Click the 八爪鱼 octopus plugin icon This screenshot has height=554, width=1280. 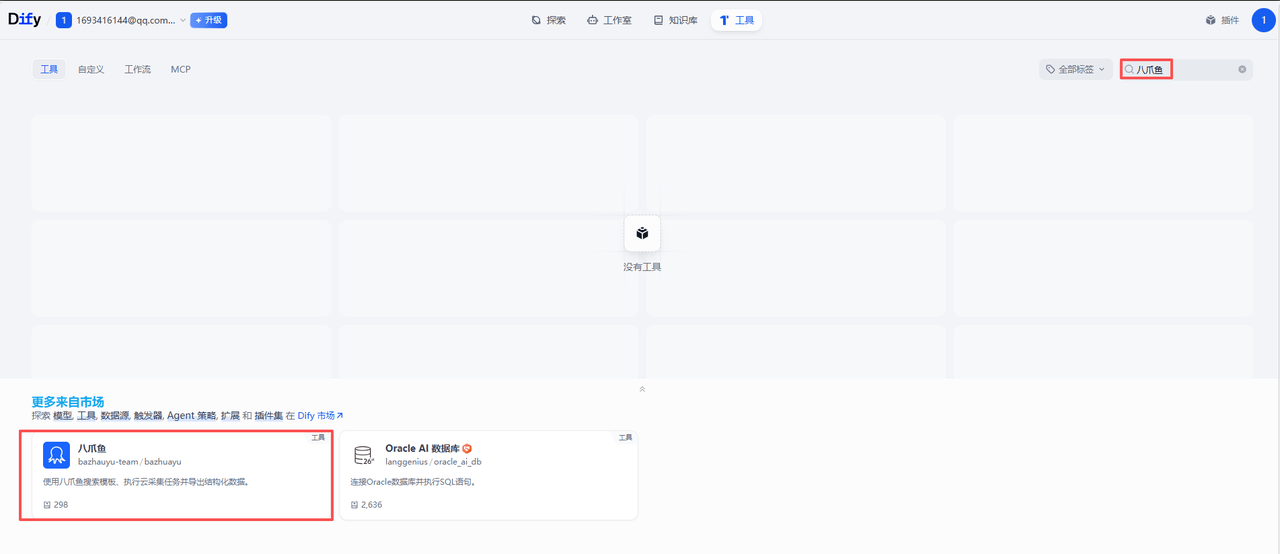click(x=56, y=455)
